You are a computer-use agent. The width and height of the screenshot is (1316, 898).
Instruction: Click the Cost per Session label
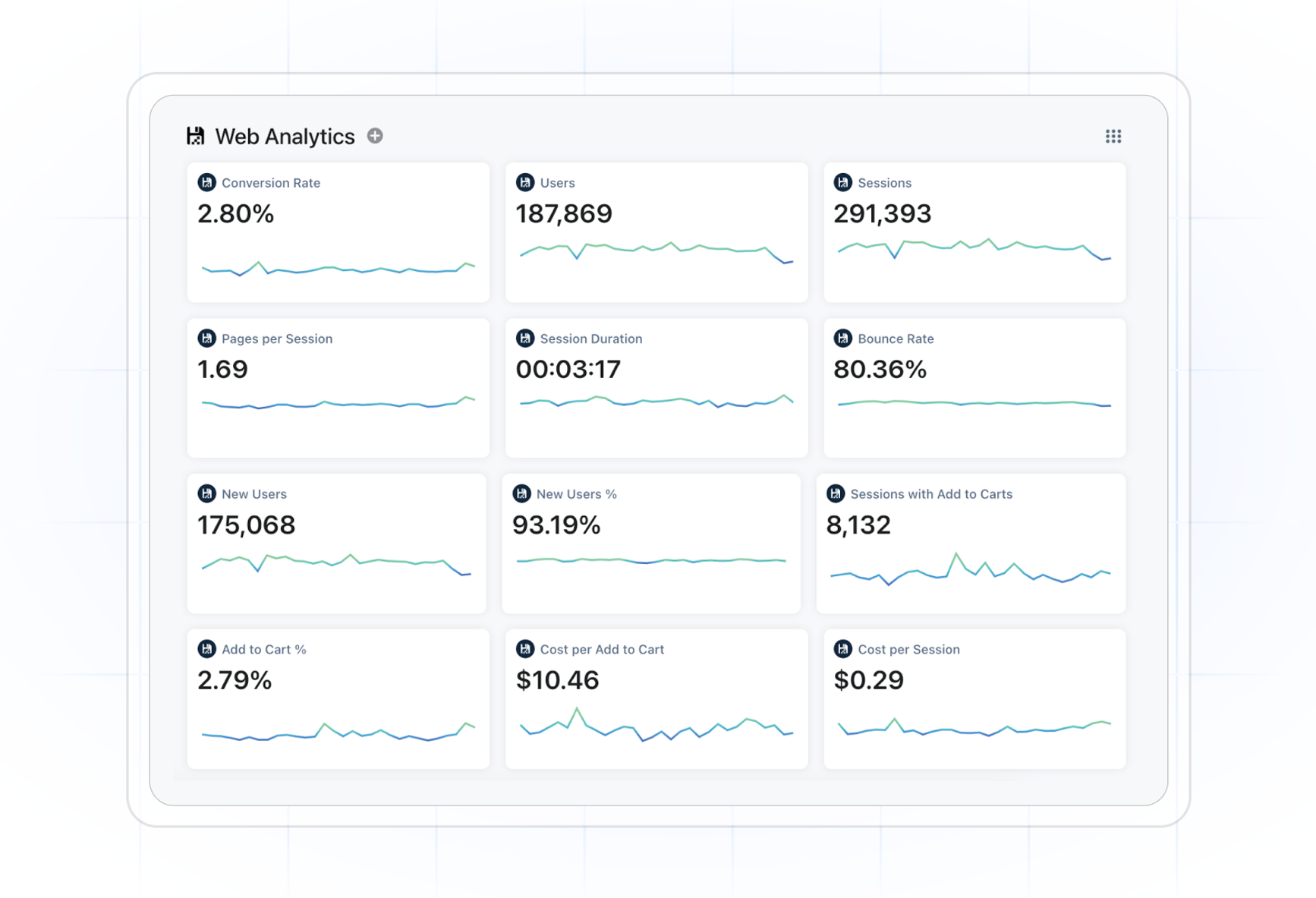[908, 650]
